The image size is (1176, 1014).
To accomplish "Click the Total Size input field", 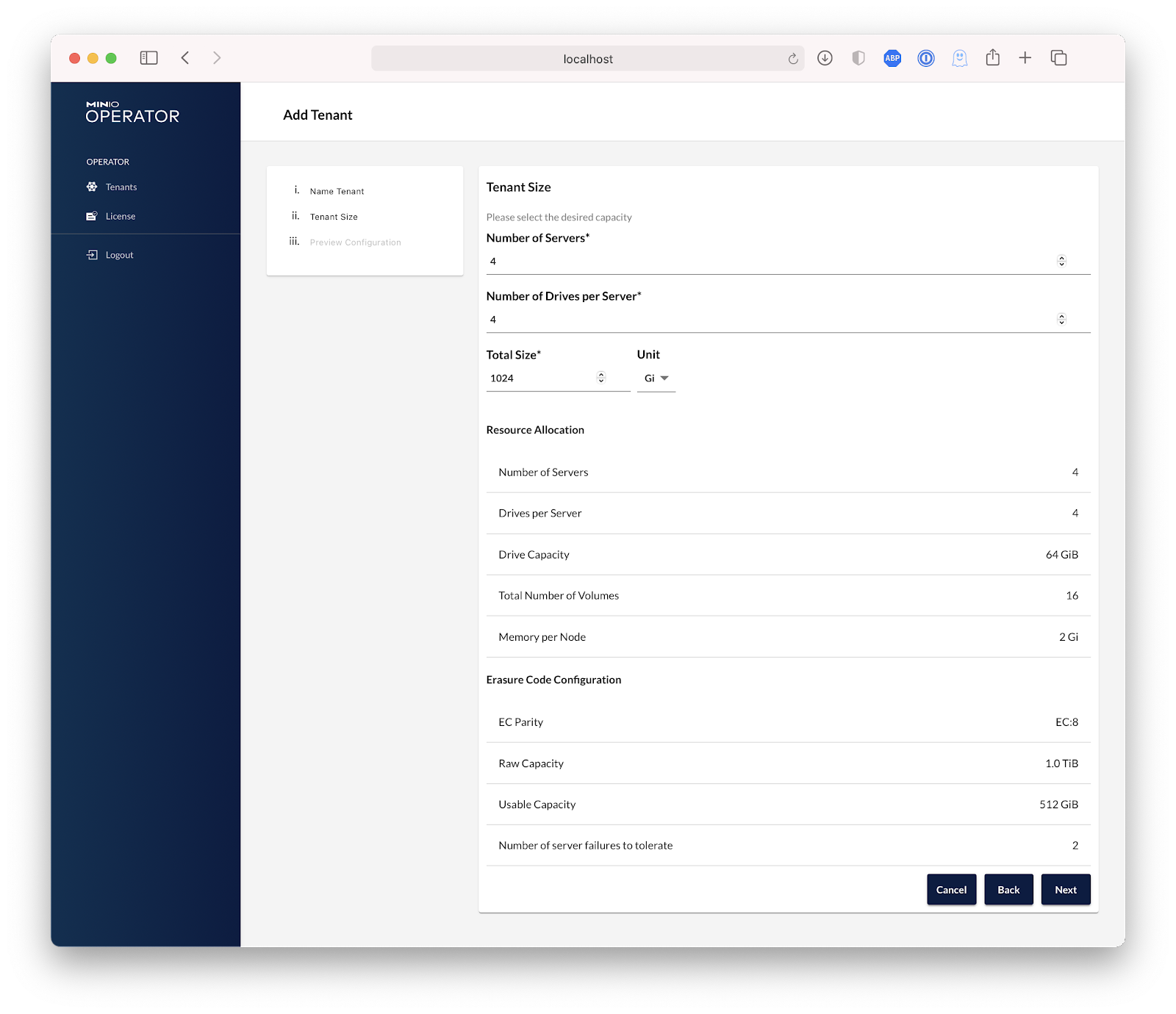I will click(x=540, y=378).
